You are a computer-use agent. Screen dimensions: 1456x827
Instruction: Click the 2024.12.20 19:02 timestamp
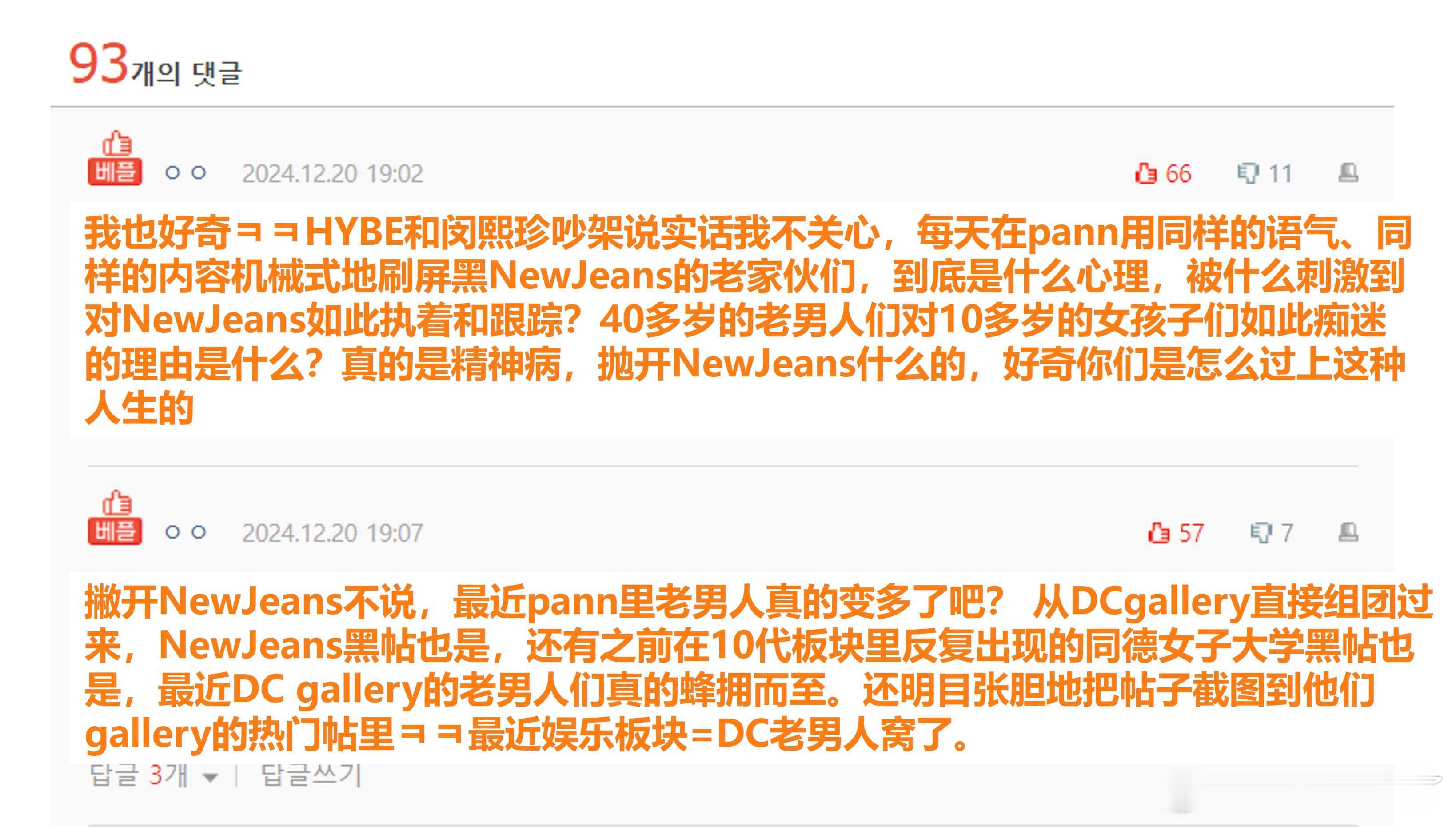click(x=333, y=174)
